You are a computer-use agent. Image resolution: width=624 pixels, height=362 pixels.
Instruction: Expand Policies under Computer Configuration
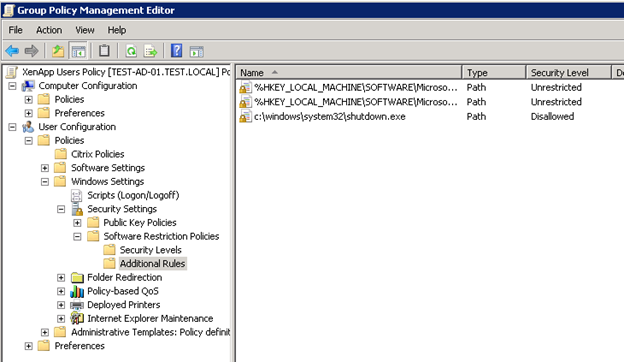(x=28, y=99)
